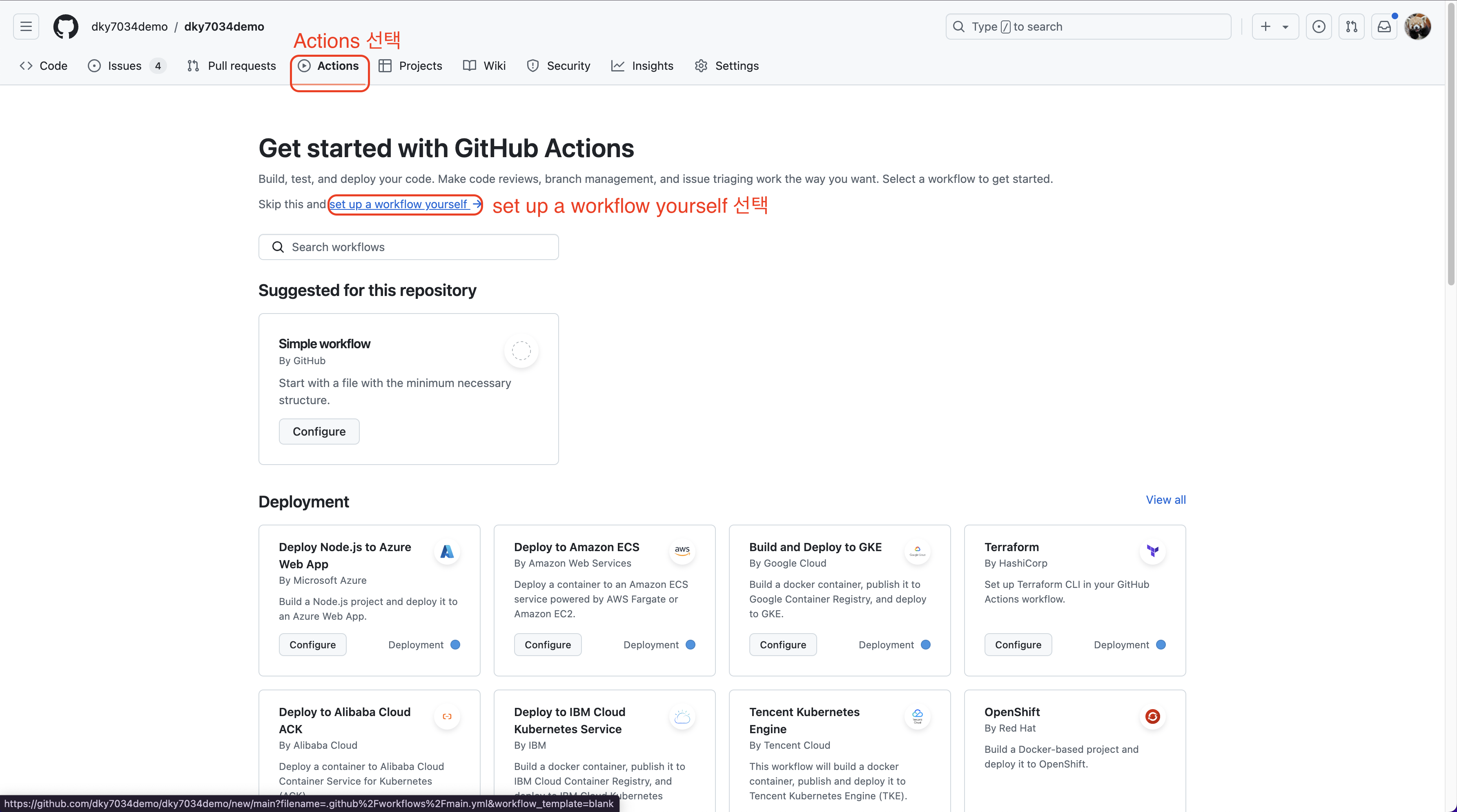Screen dimensions: 1457x812
Task: Click the GitHub Octocat logo
Action: (66, 27)
